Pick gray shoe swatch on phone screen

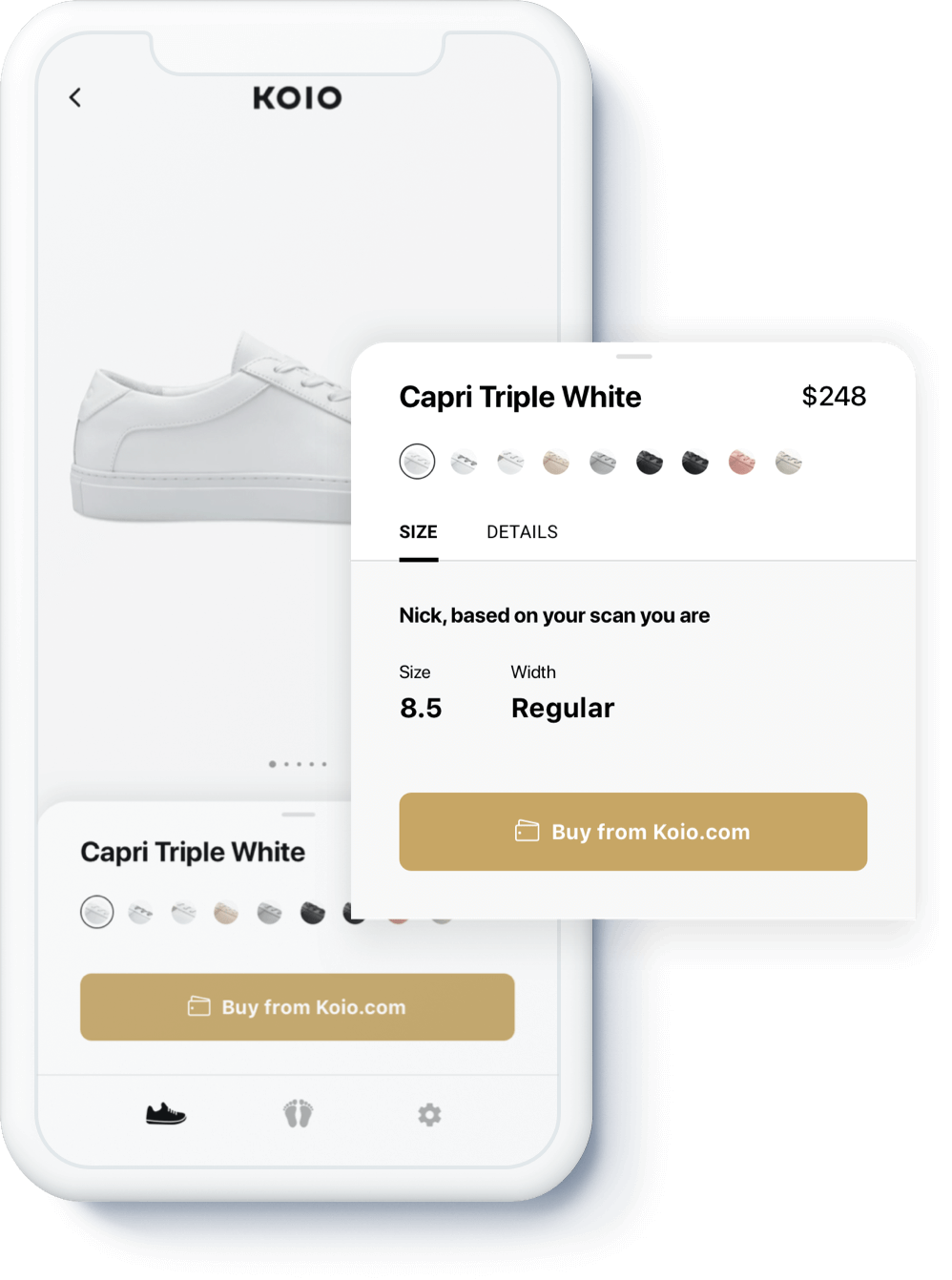coord(269,914)
